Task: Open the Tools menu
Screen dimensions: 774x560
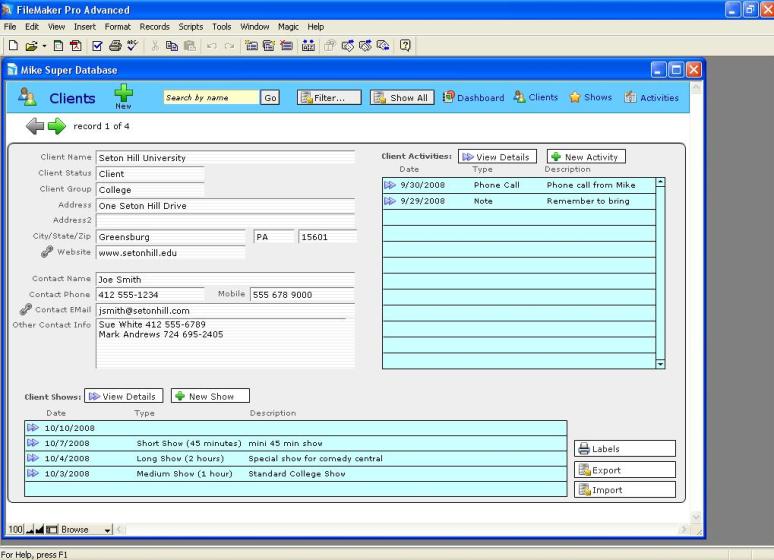Action: tap(222, 27)
